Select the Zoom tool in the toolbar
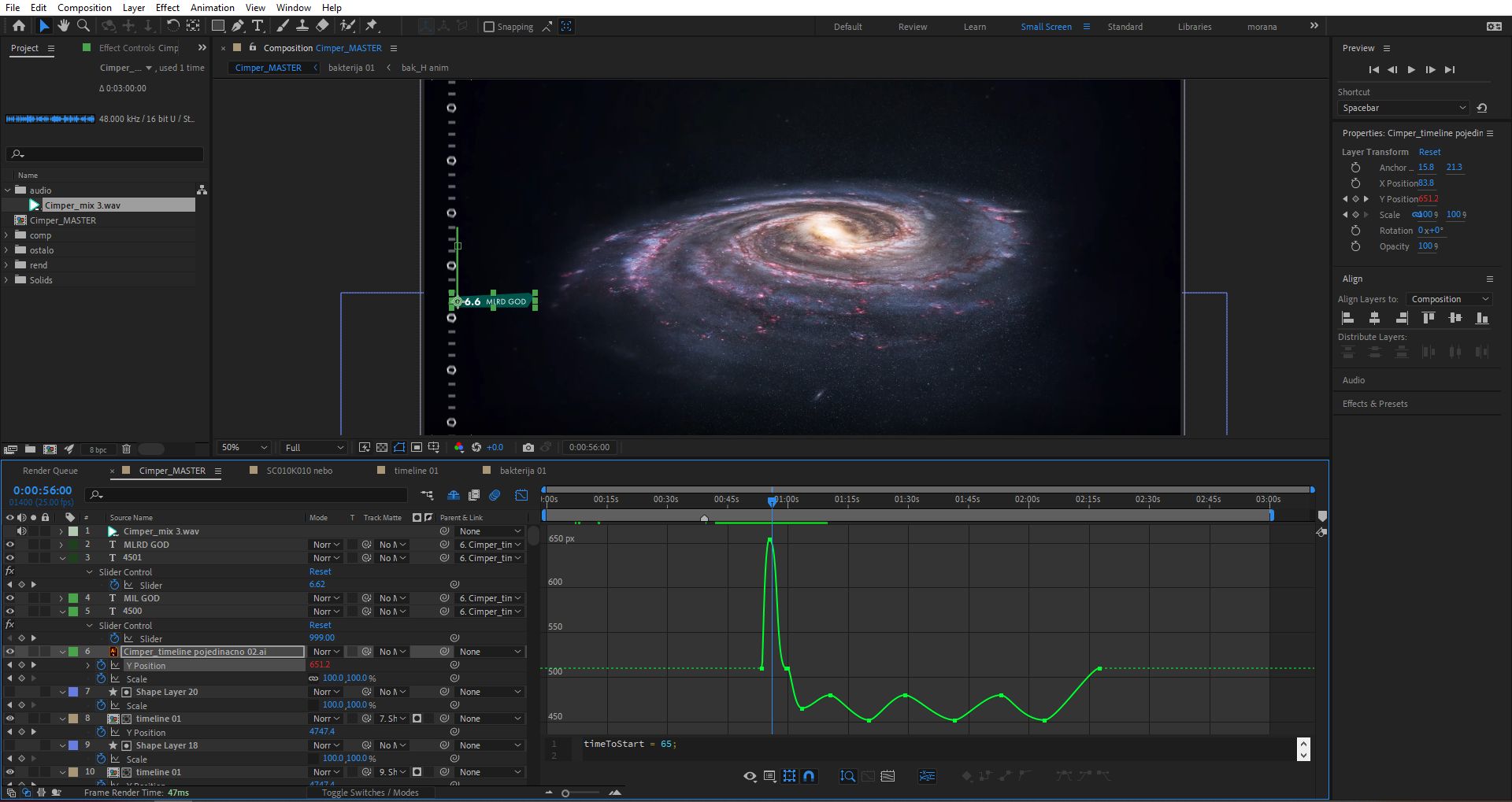The width and height of the screenshot is (1512, 802). coord(83,26)
